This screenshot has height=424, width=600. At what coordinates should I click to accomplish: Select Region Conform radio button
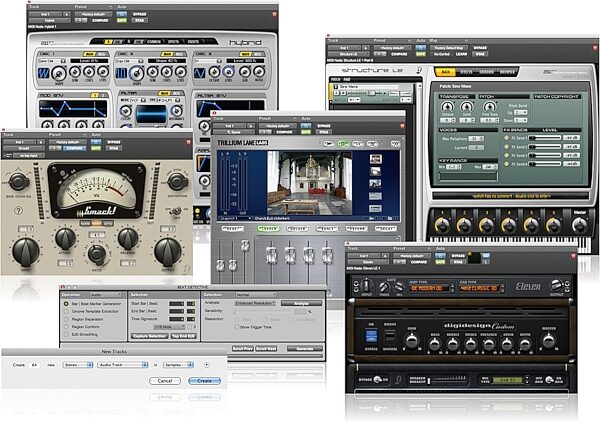coord(66,326)
